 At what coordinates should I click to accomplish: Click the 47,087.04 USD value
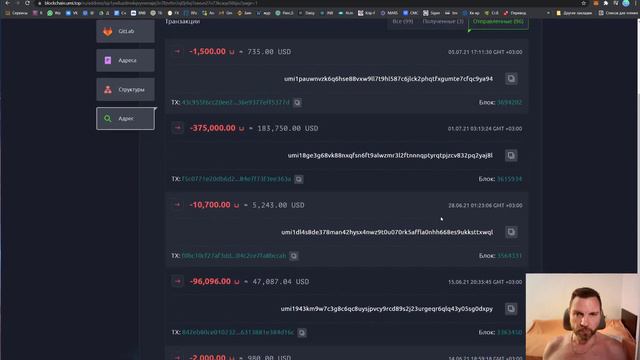pos(281,282)
